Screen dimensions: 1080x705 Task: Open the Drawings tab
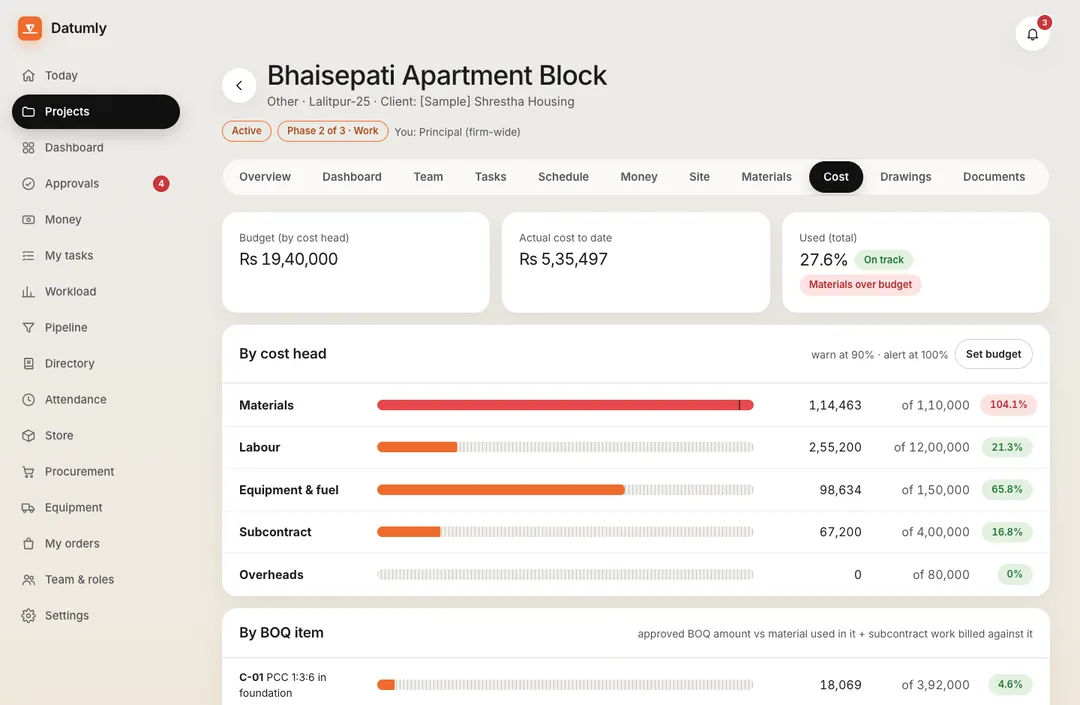click(906, 177)
